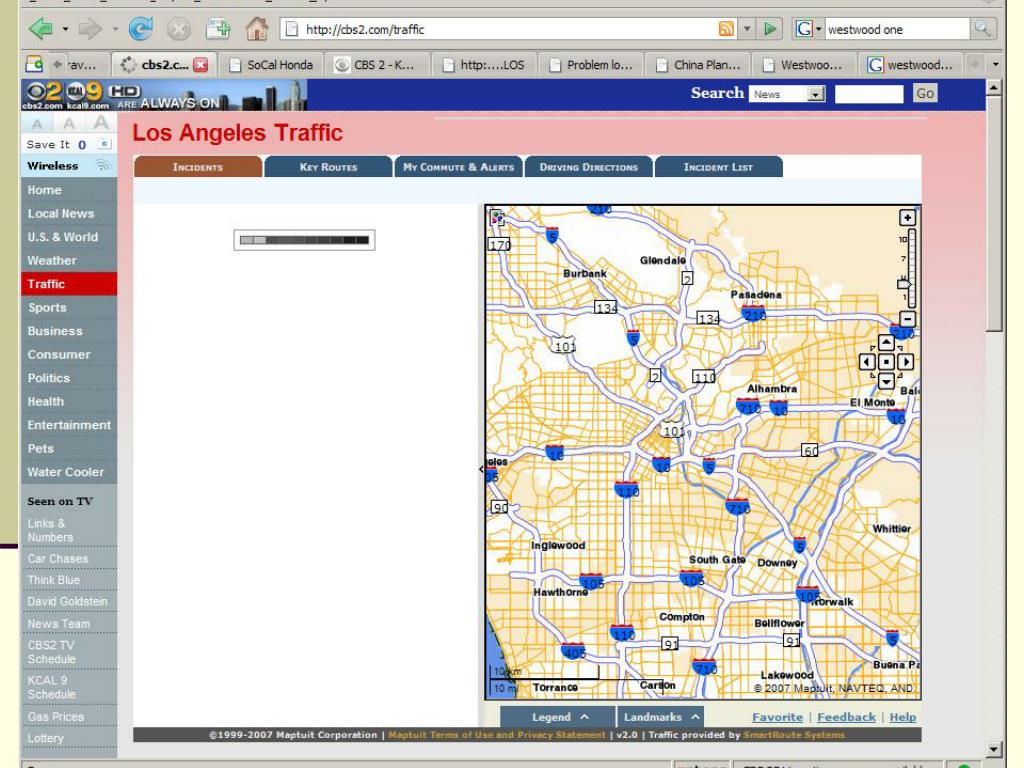Open the SmartRoute Systems link
Screen dimensions: 1024x768
[793, 735]
